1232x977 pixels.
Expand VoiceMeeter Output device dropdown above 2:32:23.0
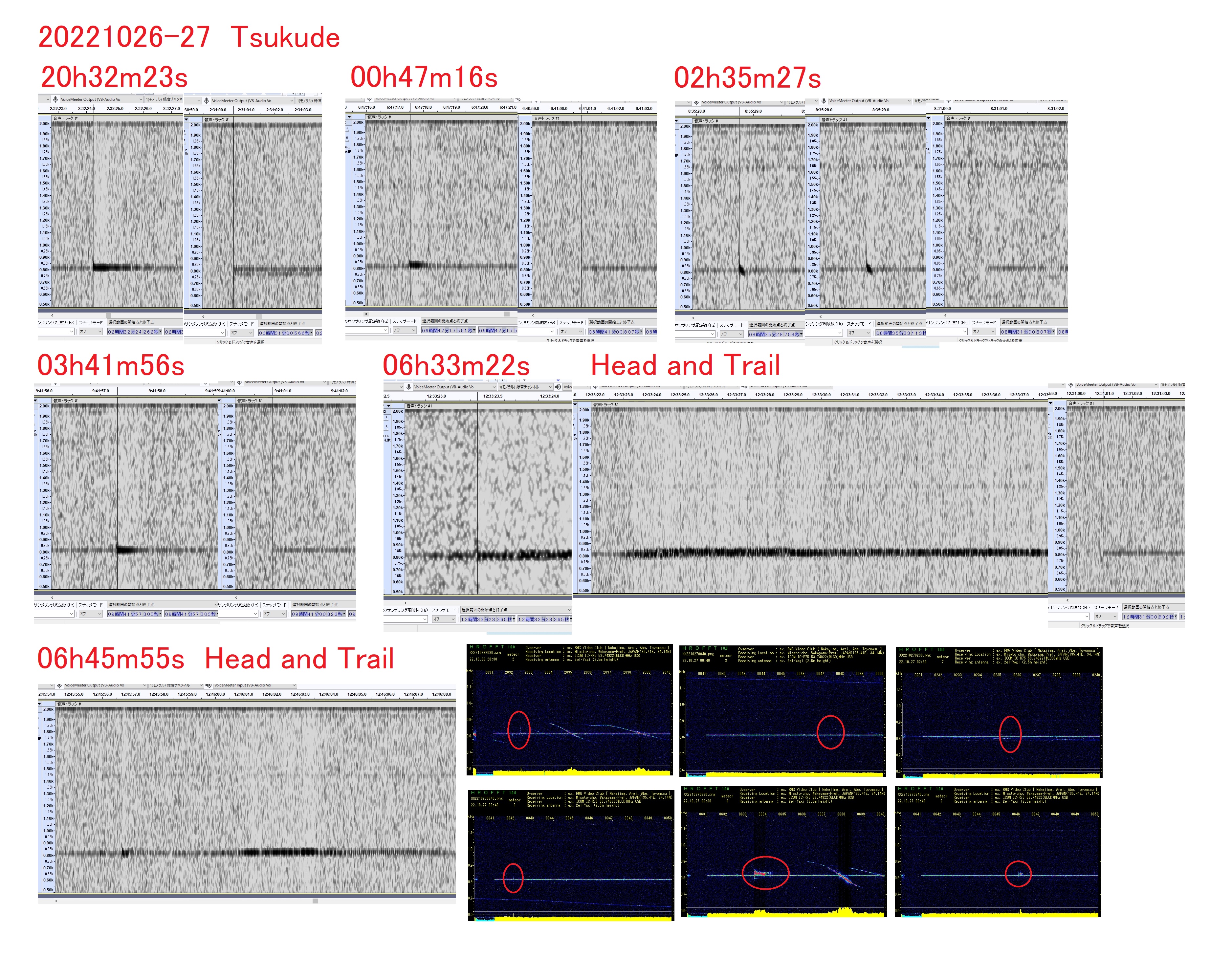pos(141,99)
